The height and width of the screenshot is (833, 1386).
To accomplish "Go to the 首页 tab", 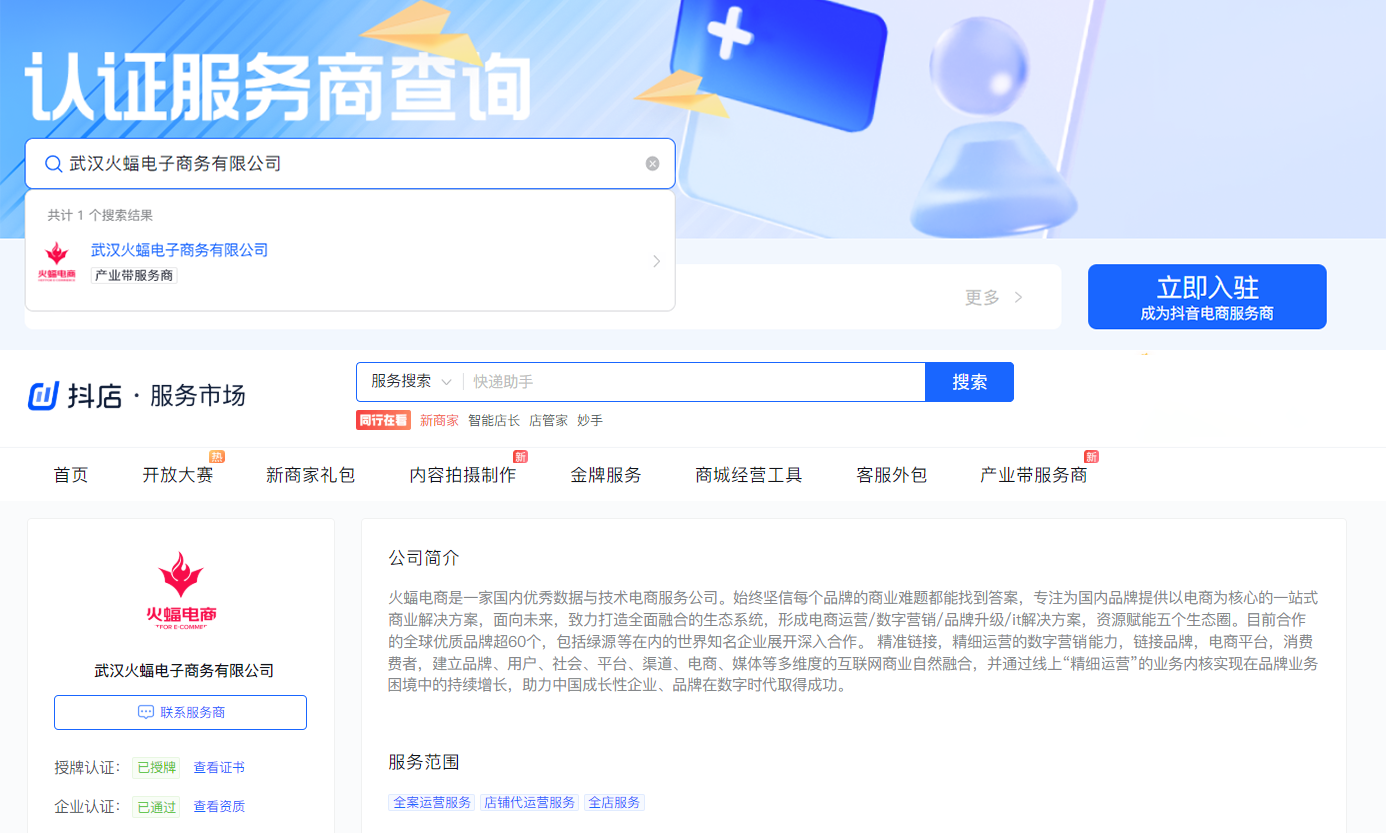I will tap(71, 475).
